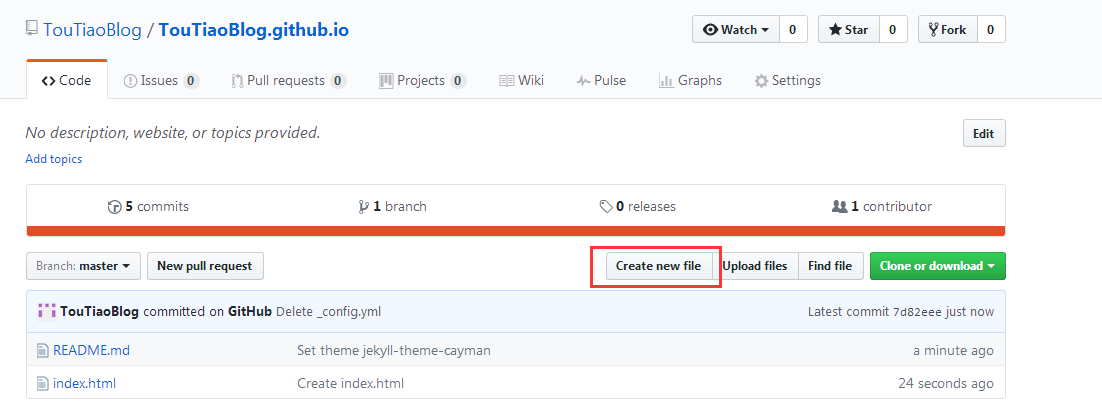Click the TouTiaoBlog avatar icon in commit bar
The height and width of the screenshot is (402, 1102).
46,311
